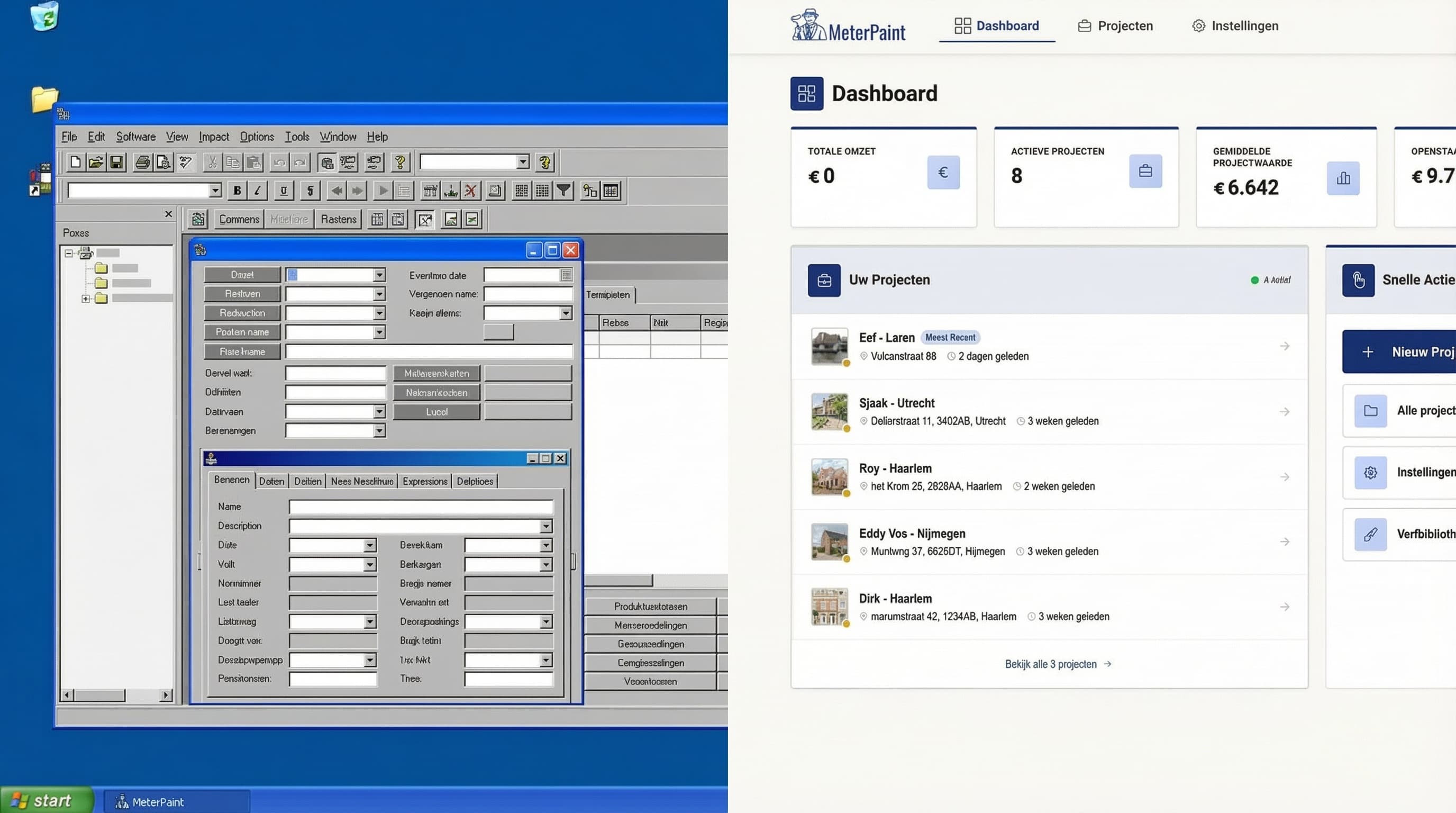Toggle Underline formatting

point(283,191)
